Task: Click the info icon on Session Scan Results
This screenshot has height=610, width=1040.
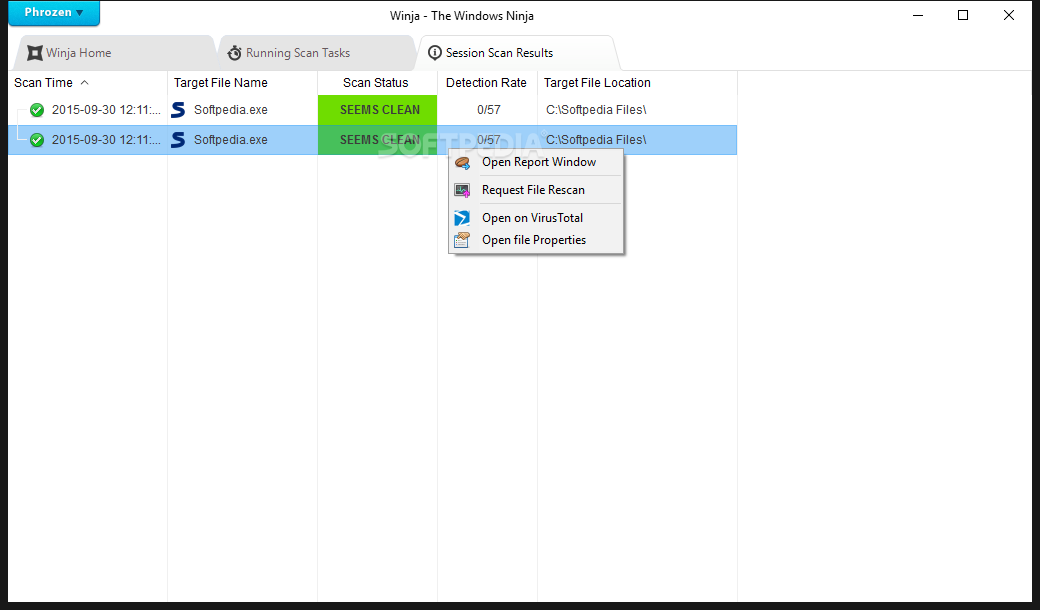Action: coord(434,52)
